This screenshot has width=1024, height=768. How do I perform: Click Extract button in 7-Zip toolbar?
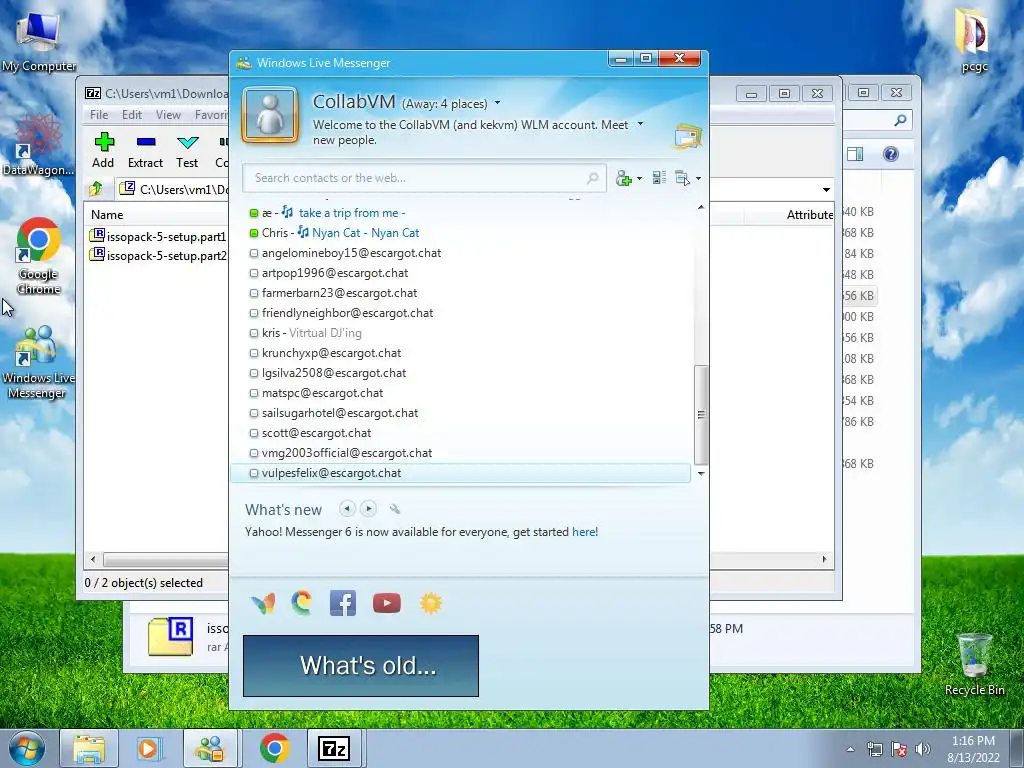[x=145, y=151]
